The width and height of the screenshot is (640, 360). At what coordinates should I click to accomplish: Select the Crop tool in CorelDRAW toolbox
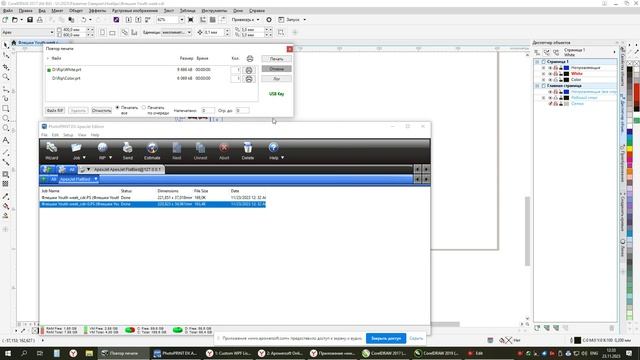click(6, 66)
